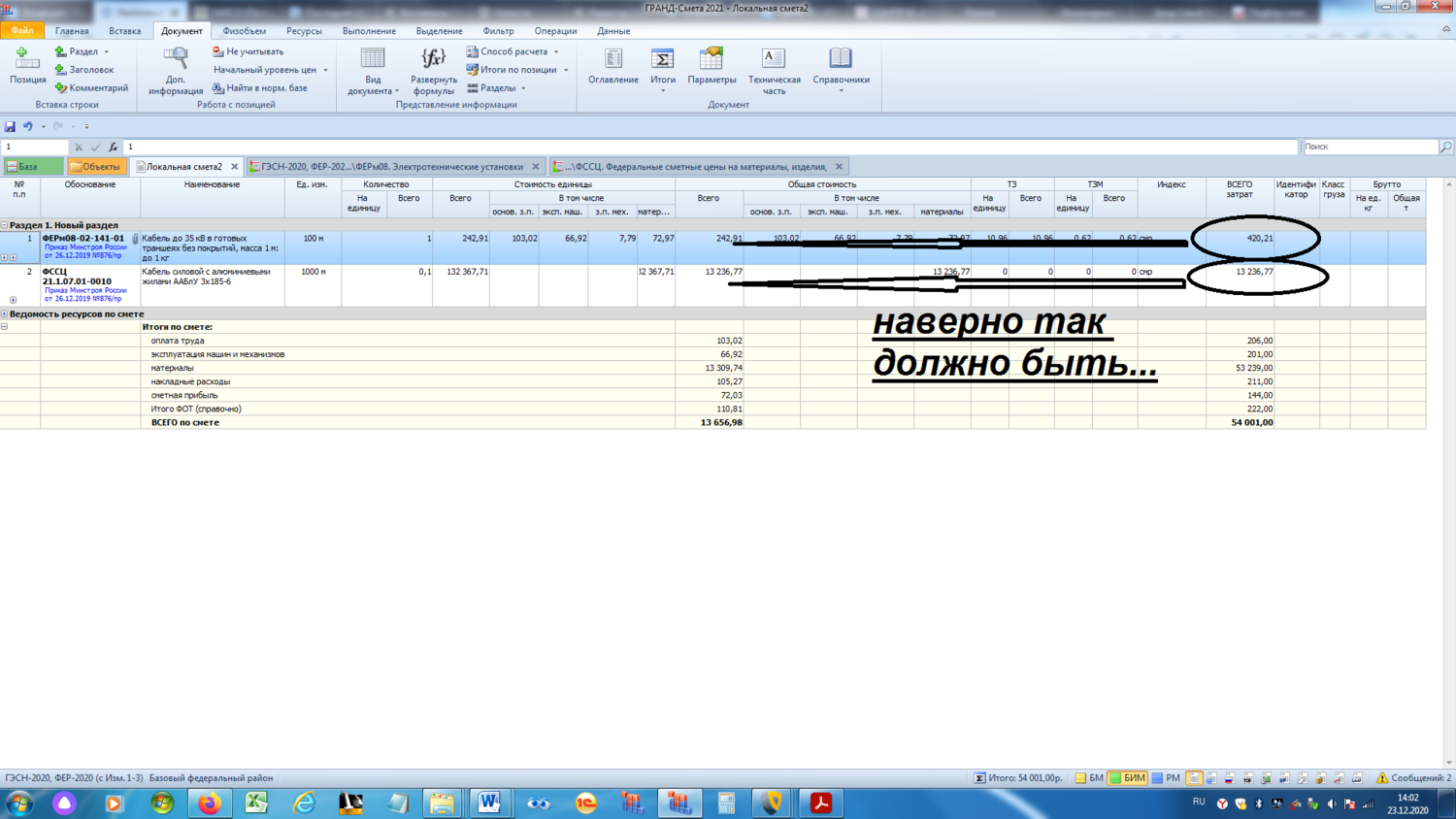The height and width of the screenshot is (819, 1456).
Task: Open the Данные ribbon tab
Action: [x=613, y=31]
